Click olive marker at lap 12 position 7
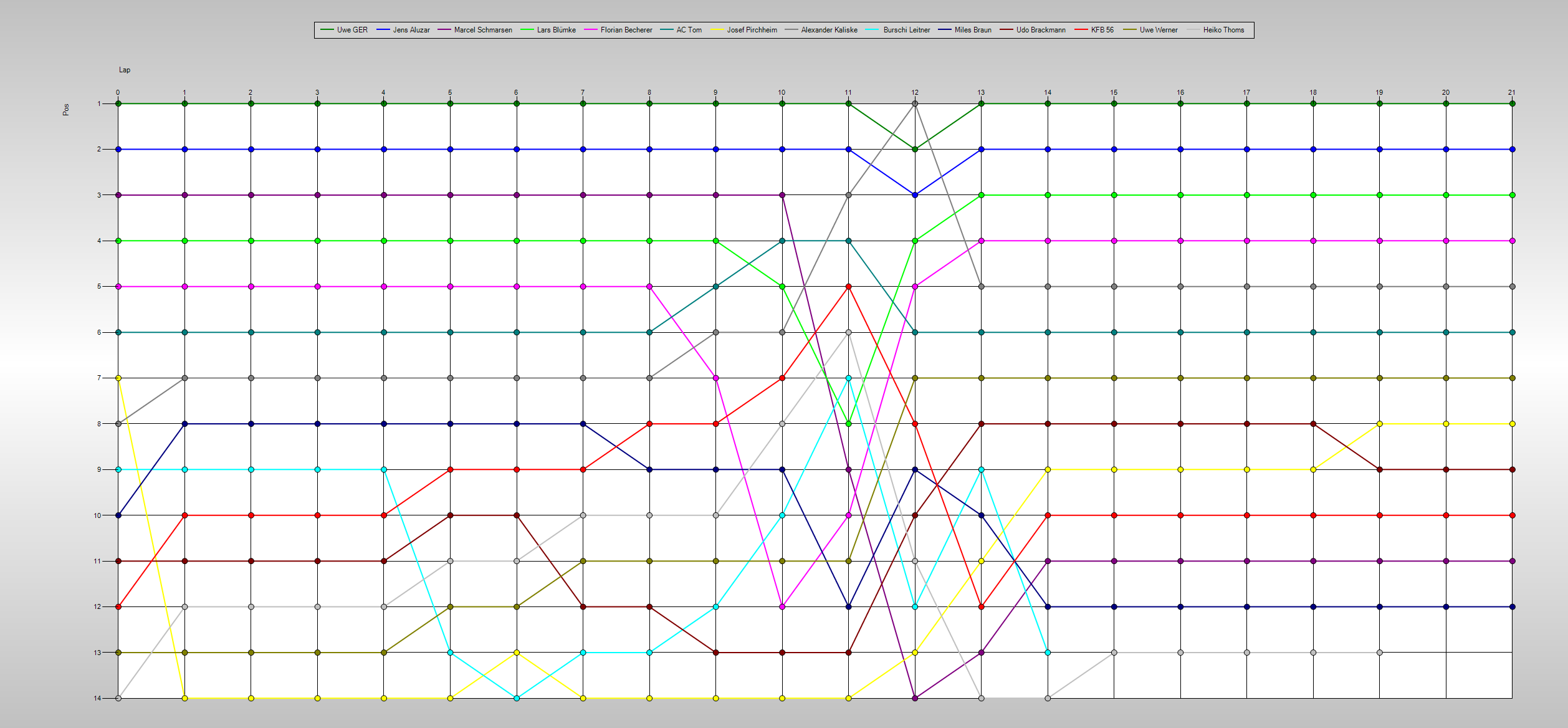1568x728 pixels. point(915,378)
